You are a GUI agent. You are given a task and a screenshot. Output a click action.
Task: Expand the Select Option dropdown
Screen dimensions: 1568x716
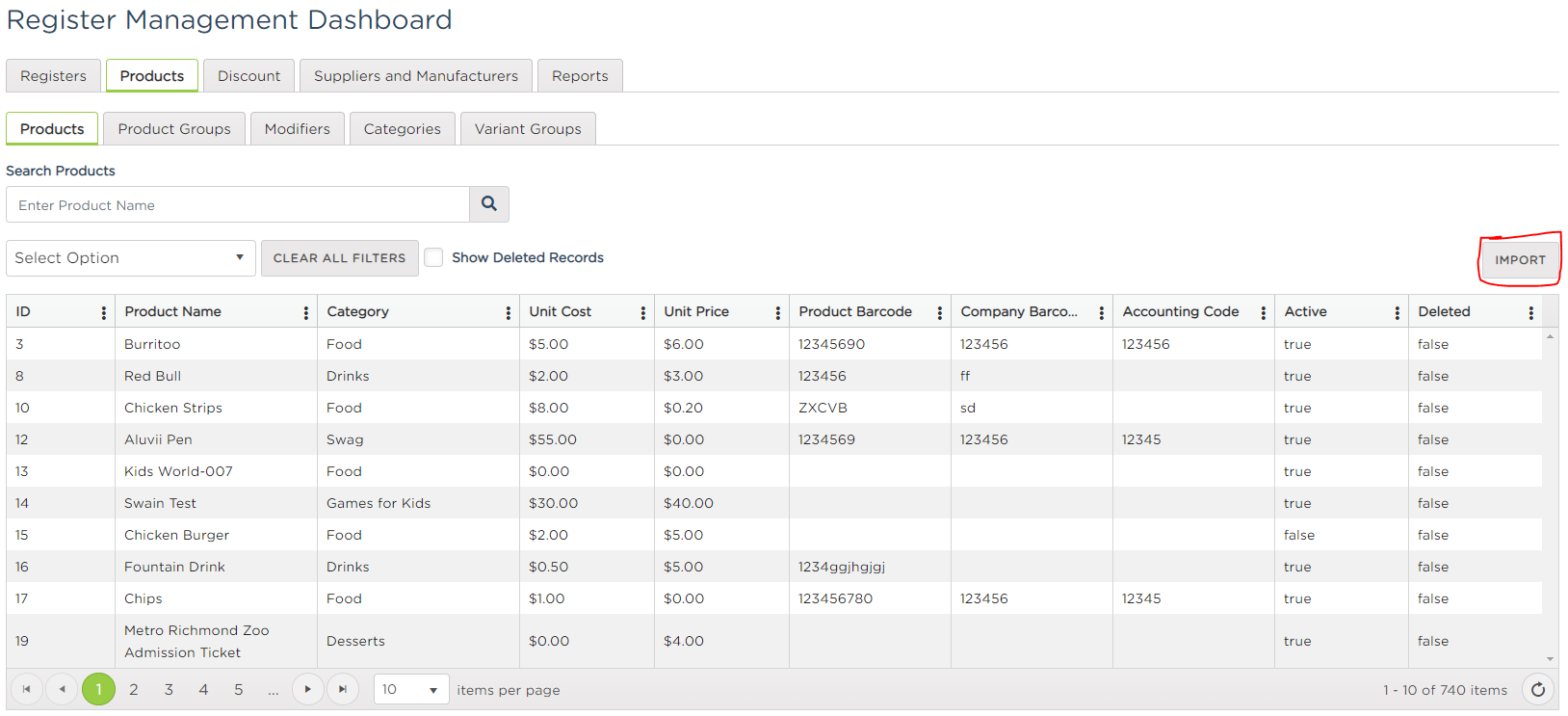click(131, 258)
